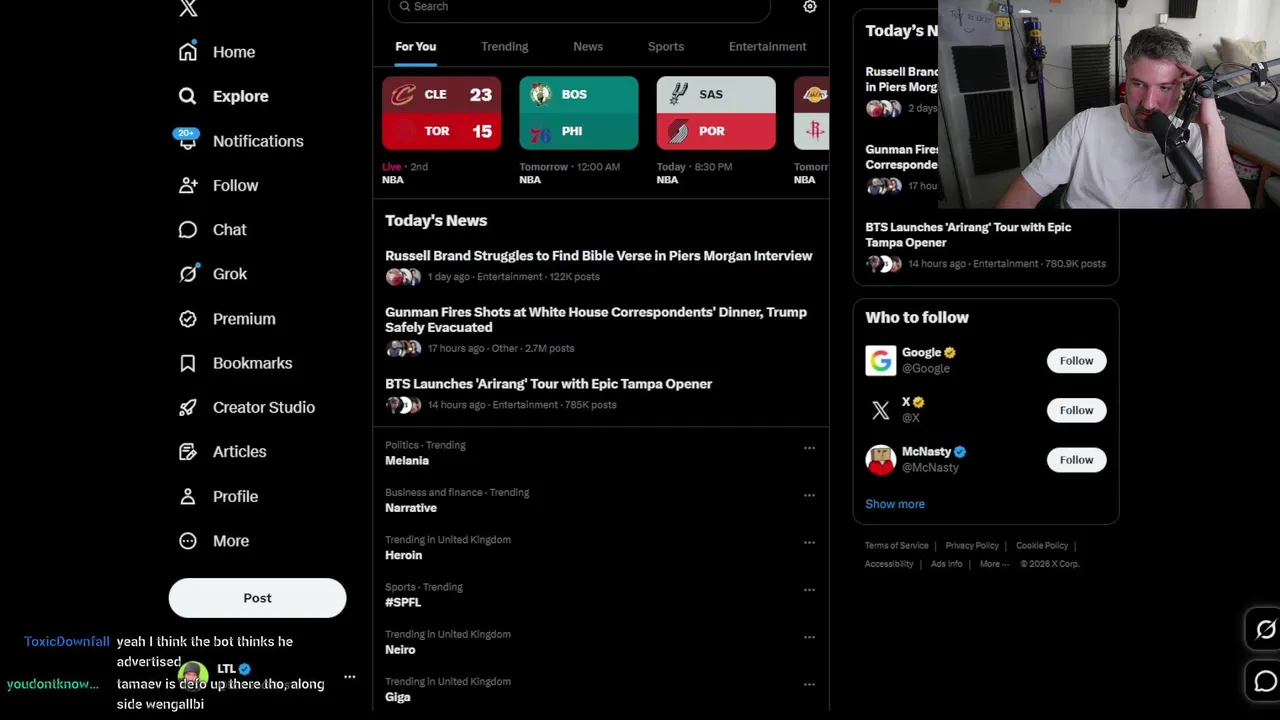1280x720 pixels.
Task: Open more options for Neiro trend
Action: coord(809,637)
